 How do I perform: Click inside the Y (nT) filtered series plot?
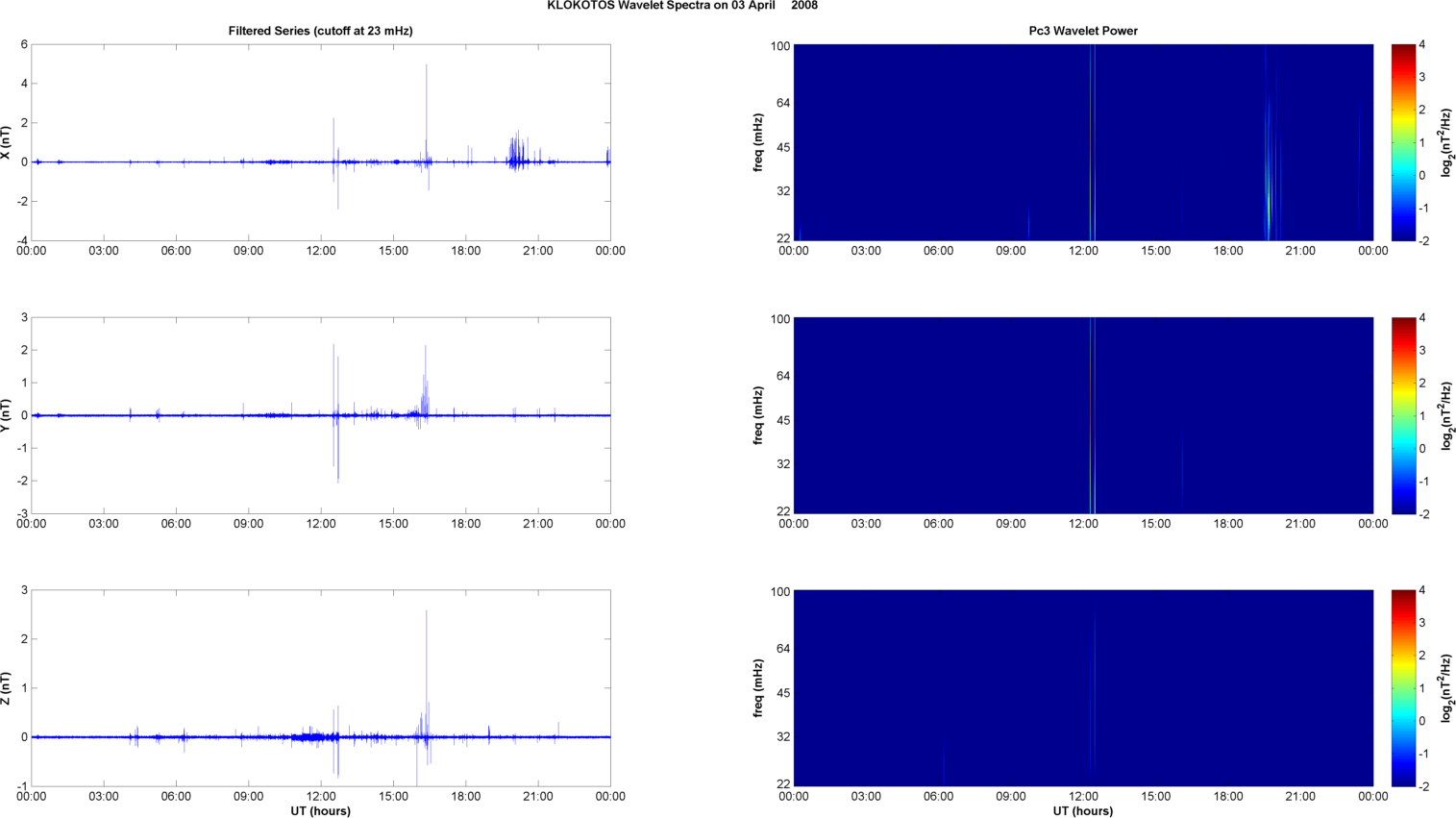click(x=321, y=415)
